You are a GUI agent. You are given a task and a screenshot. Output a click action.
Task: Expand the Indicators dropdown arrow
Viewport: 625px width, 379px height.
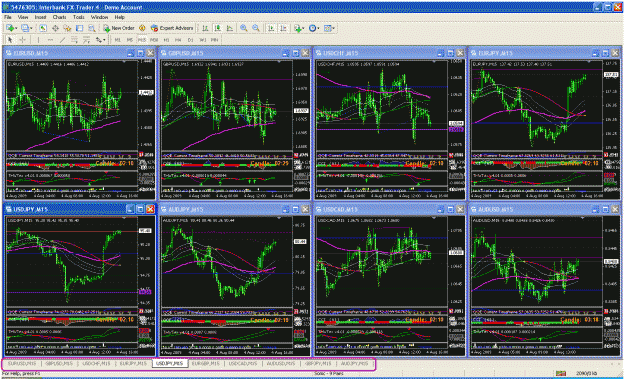tap(303, 28)
